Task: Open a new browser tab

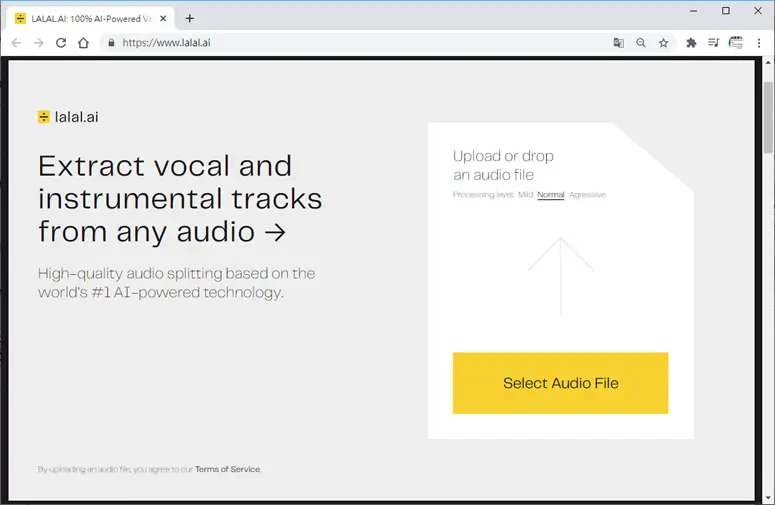Action: coord(190,19)
